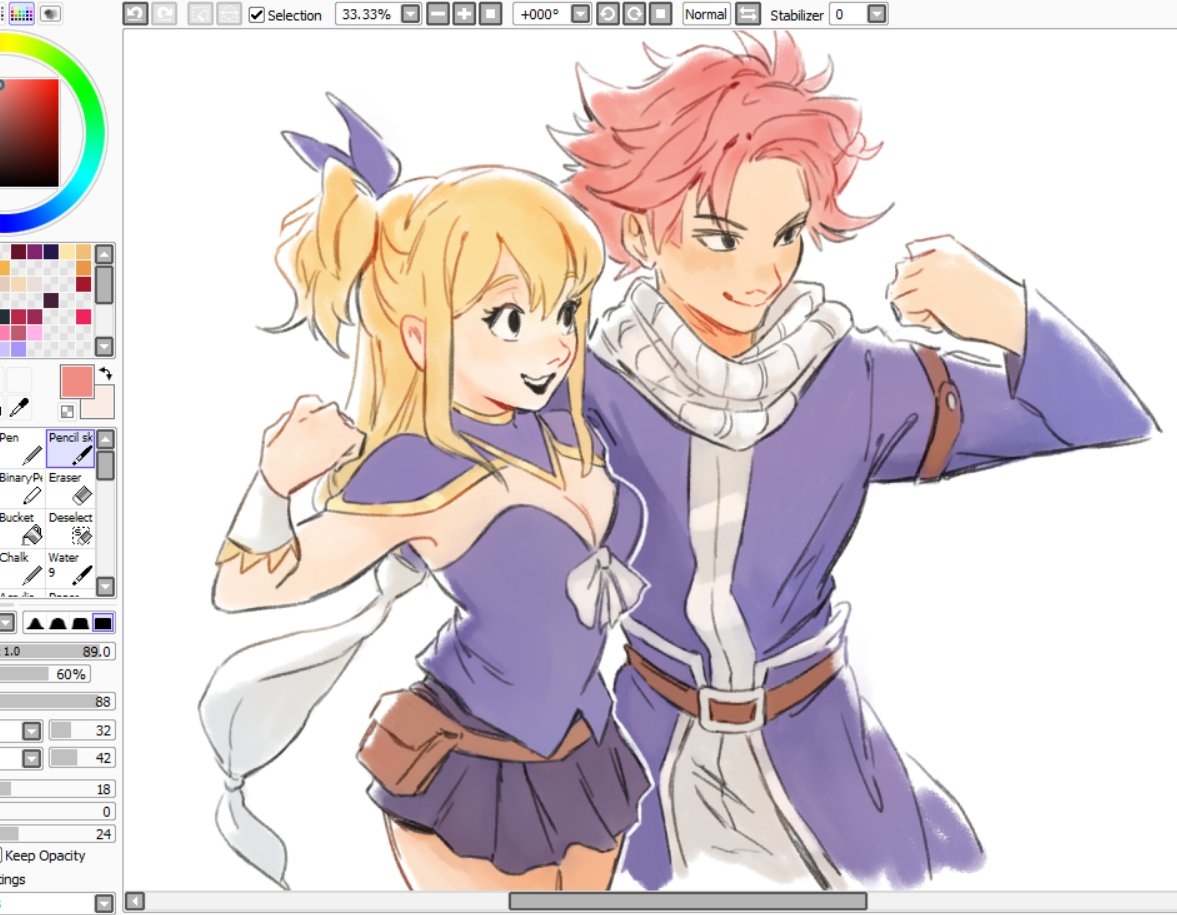The width and height of the screenshot is (1177, 915).
Task: Click the Normal view mode button
Action: click(x=706, y=14)
